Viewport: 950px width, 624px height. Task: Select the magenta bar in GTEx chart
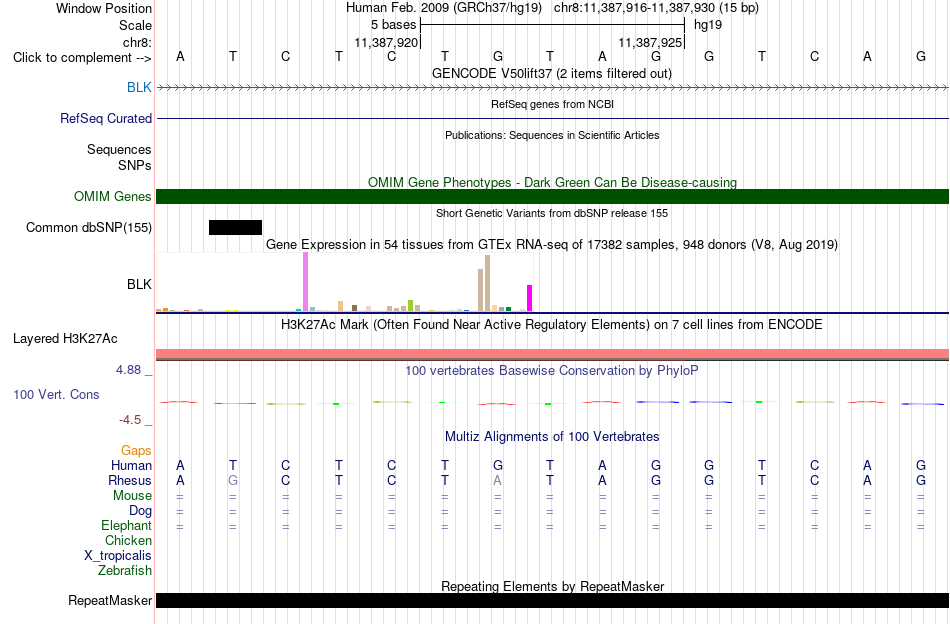pyautogui.click(x=530, y=298)
